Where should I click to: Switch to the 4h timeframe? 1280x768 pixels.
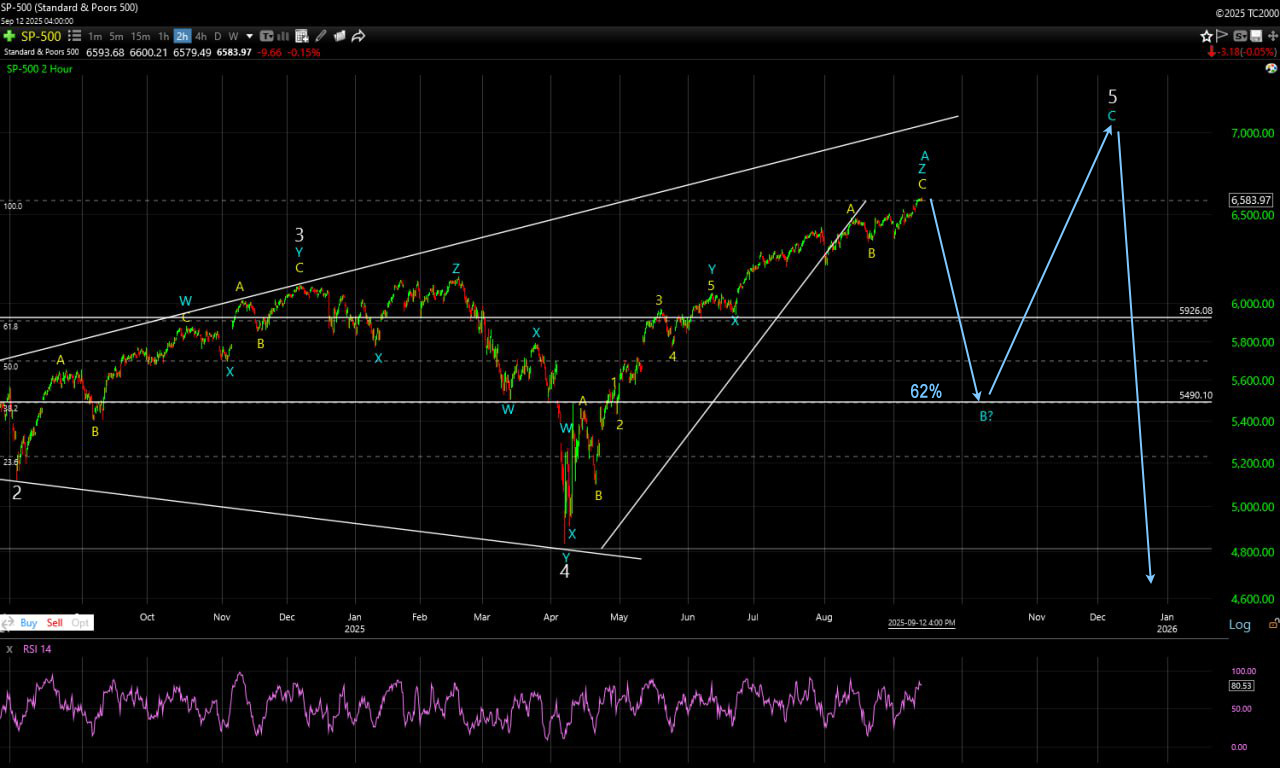(201, 36)
